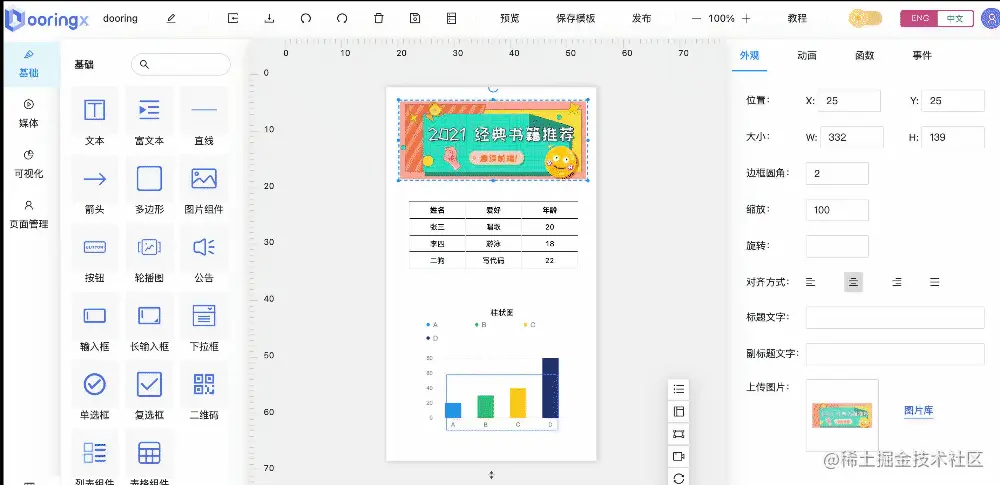The image size is (1000, 485).
Task: Click the download icon in top toolbar
Action: (x=269, y=19)
